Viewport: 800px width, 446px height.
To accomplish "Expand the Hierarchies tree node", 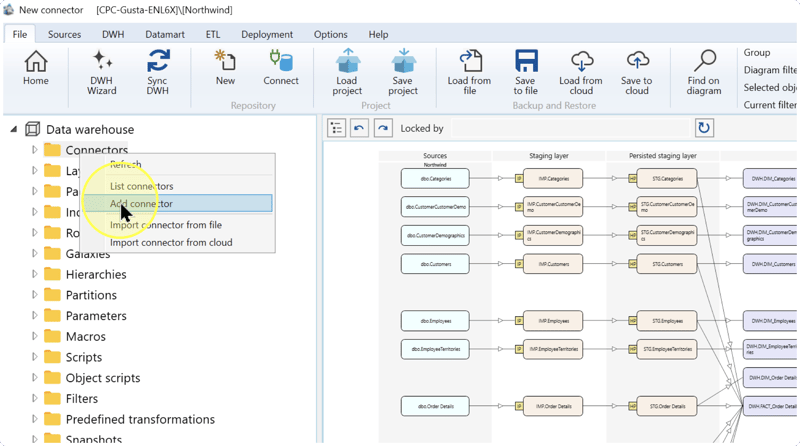I will pyautogui.click(x=34, y=274).
